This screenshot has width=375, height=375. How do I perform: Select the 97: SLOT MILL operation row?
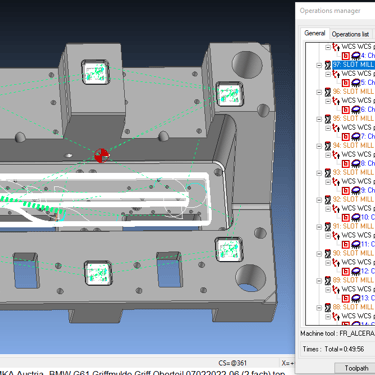click(x=354, y=65)
